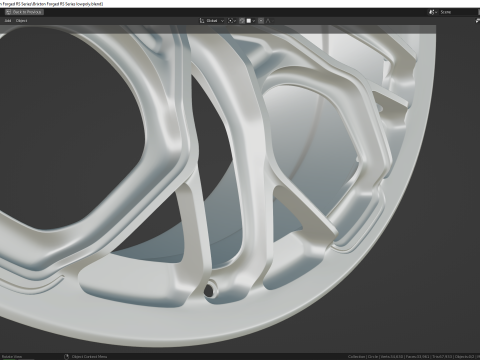This screenshot has width=480, height=360.
Task: Open the Object menu
Action: coord(21,21)
